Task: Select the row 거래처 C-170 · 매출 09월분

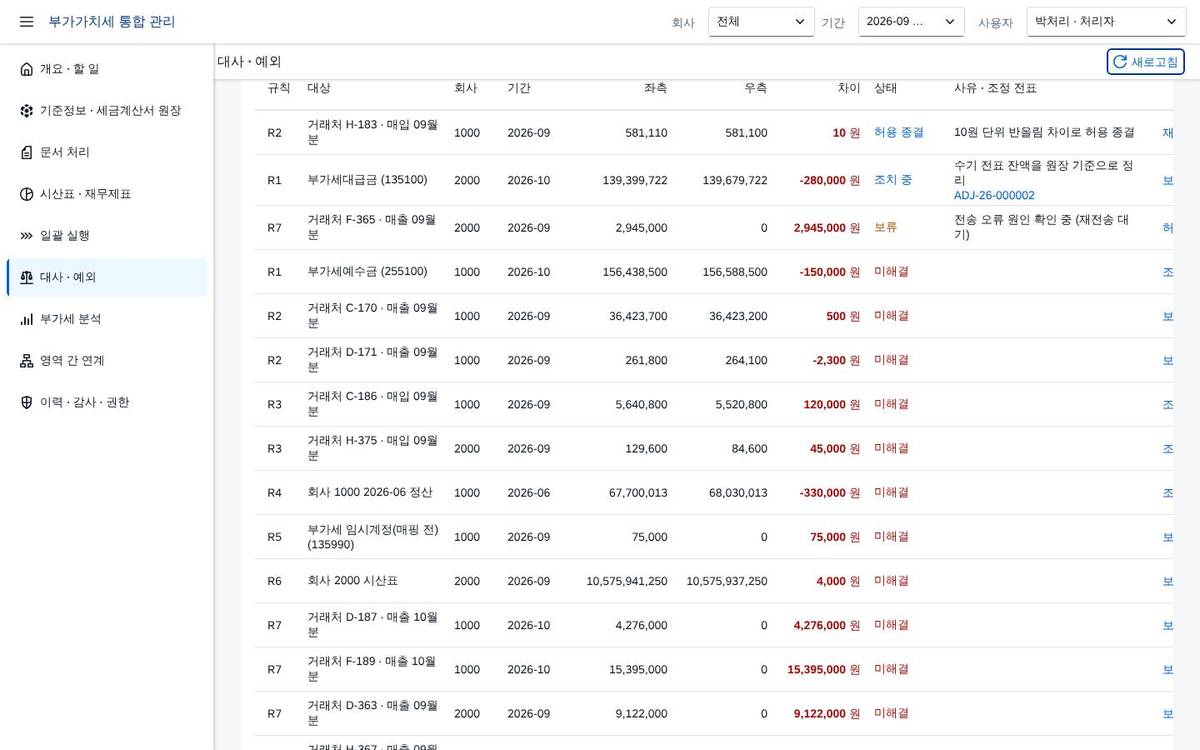Action: [x=713, y=316]
